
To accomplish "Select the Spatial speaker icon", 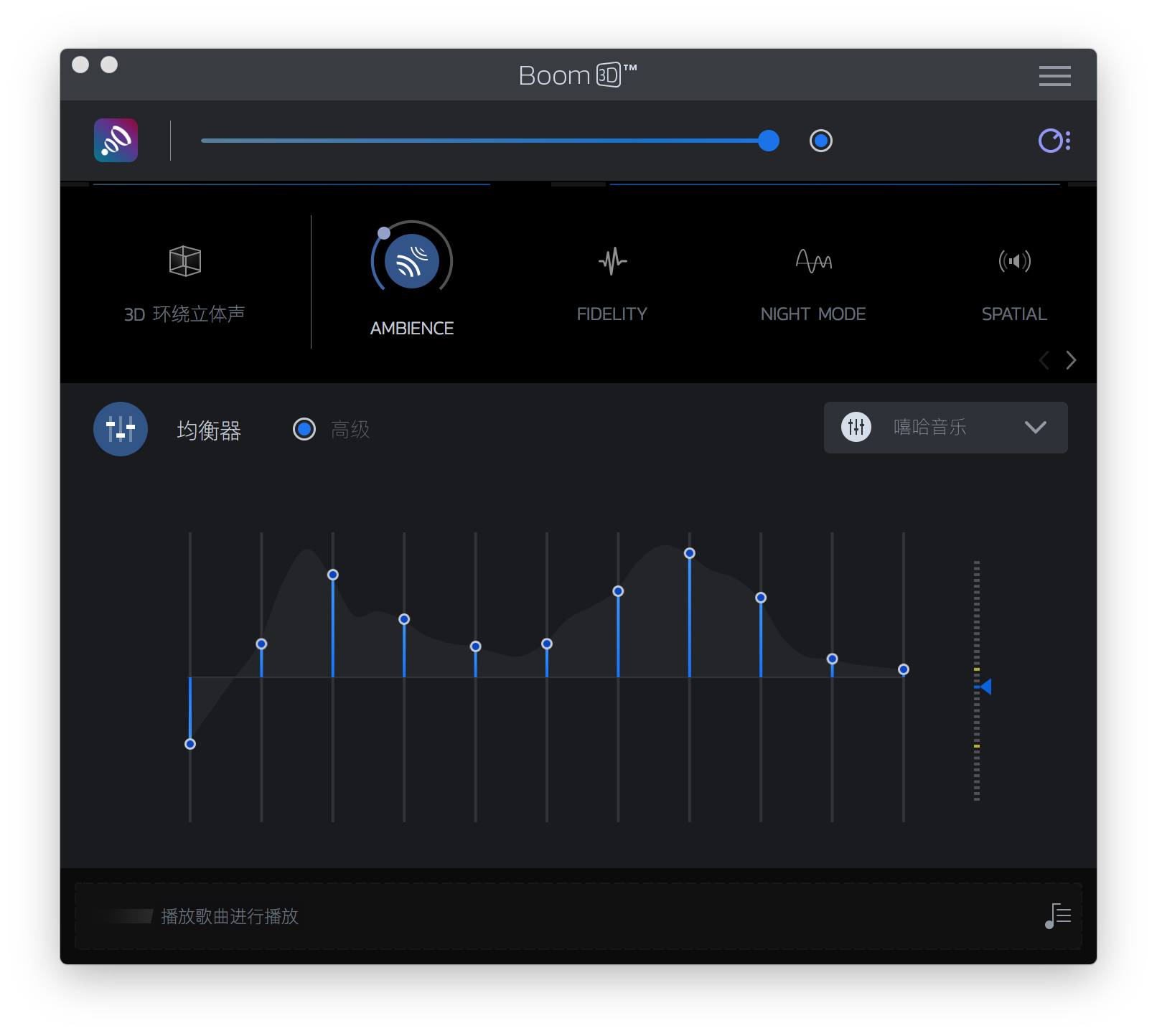I will pyautogui.click(x=1014, y=261).
